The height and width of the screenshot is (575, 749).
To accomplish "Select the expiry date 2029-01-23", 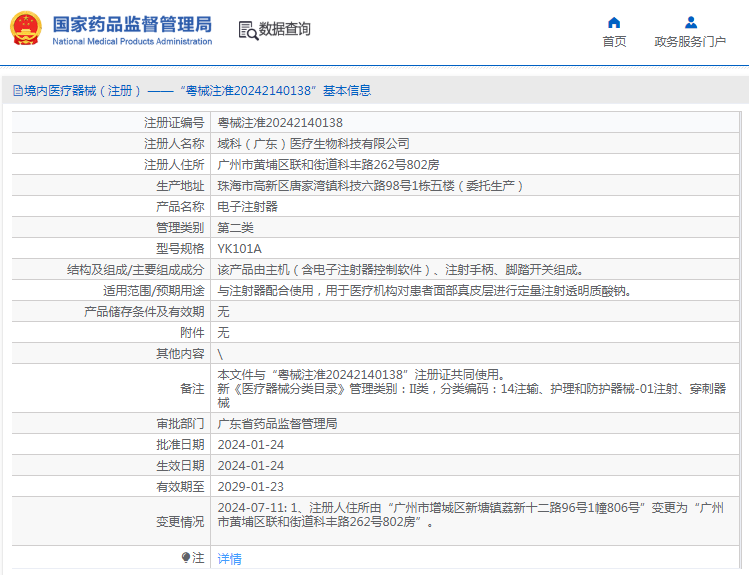I will [x=251, y=487].
